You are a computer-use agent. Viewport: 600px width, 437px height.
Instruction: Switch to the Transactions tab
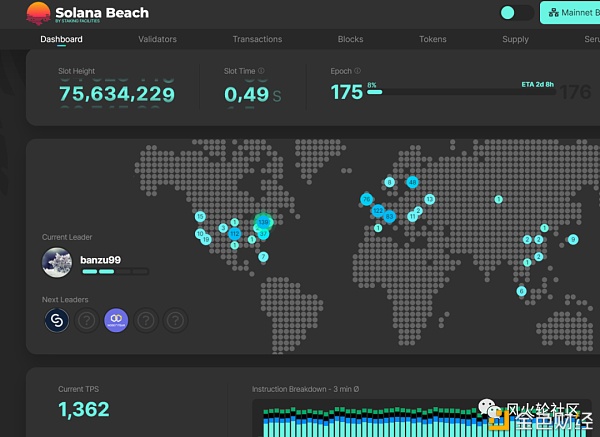(257, 40)
